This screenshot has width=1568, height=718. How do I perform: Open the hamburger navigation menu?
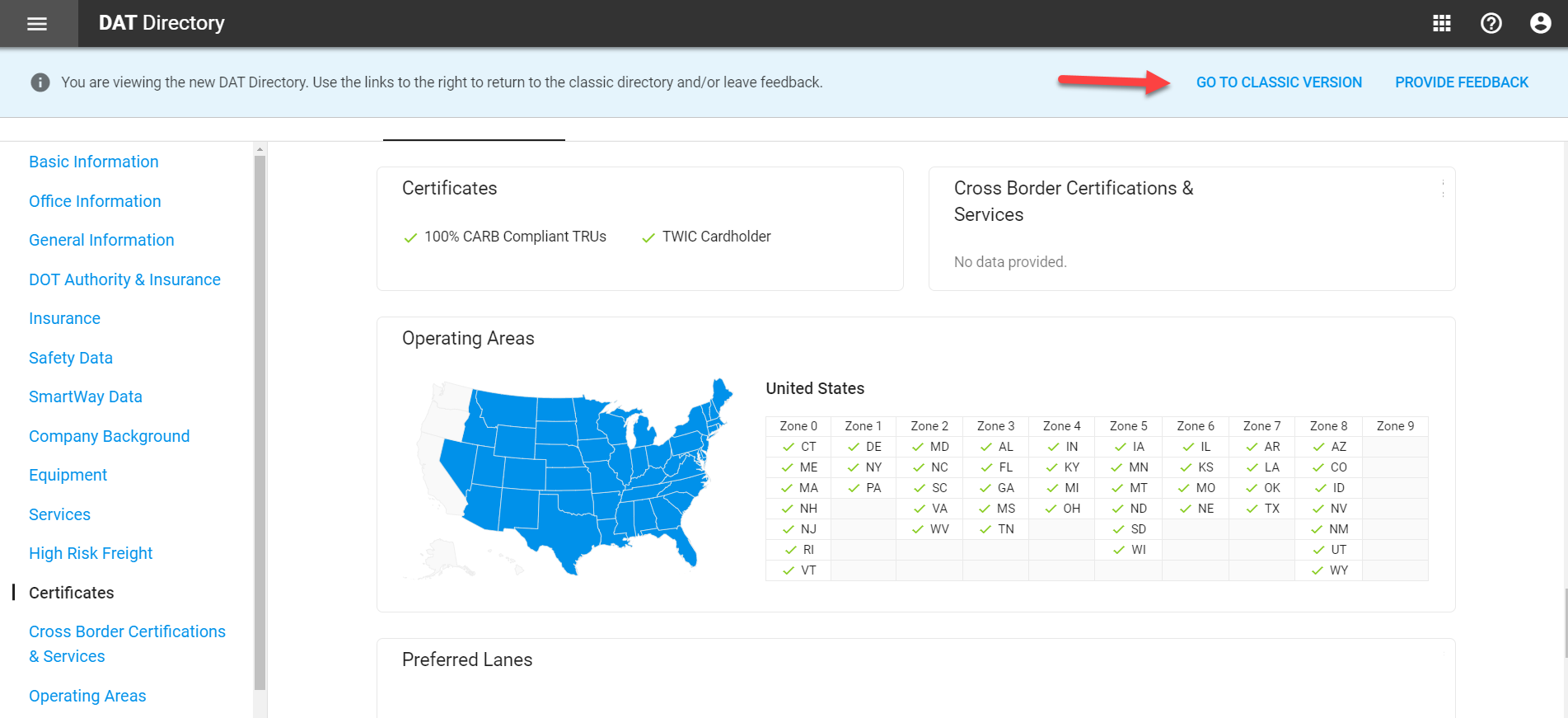point(37,24)
